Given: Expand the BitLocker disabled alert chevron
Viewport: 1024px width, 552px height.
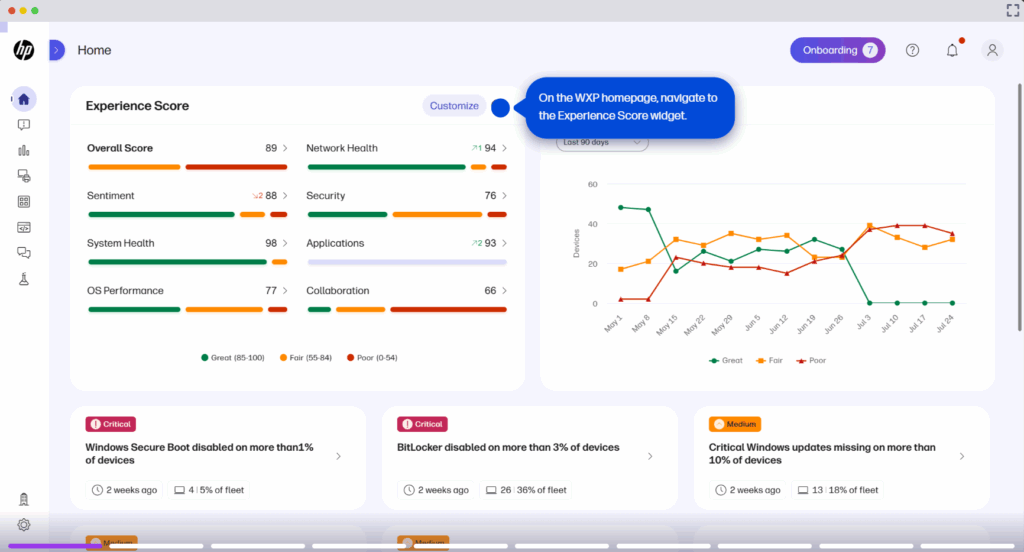Looking at the screenshot, I should tap(650, 456).
